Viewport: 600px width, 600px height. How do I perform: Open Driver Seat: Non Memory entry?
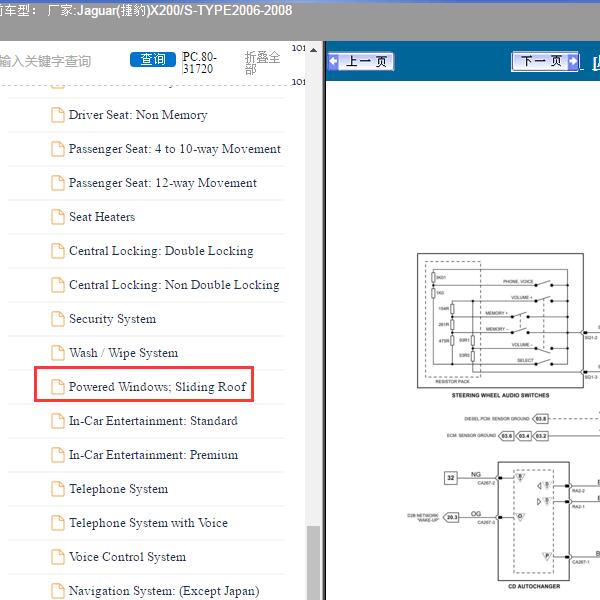tap(138, 115)
